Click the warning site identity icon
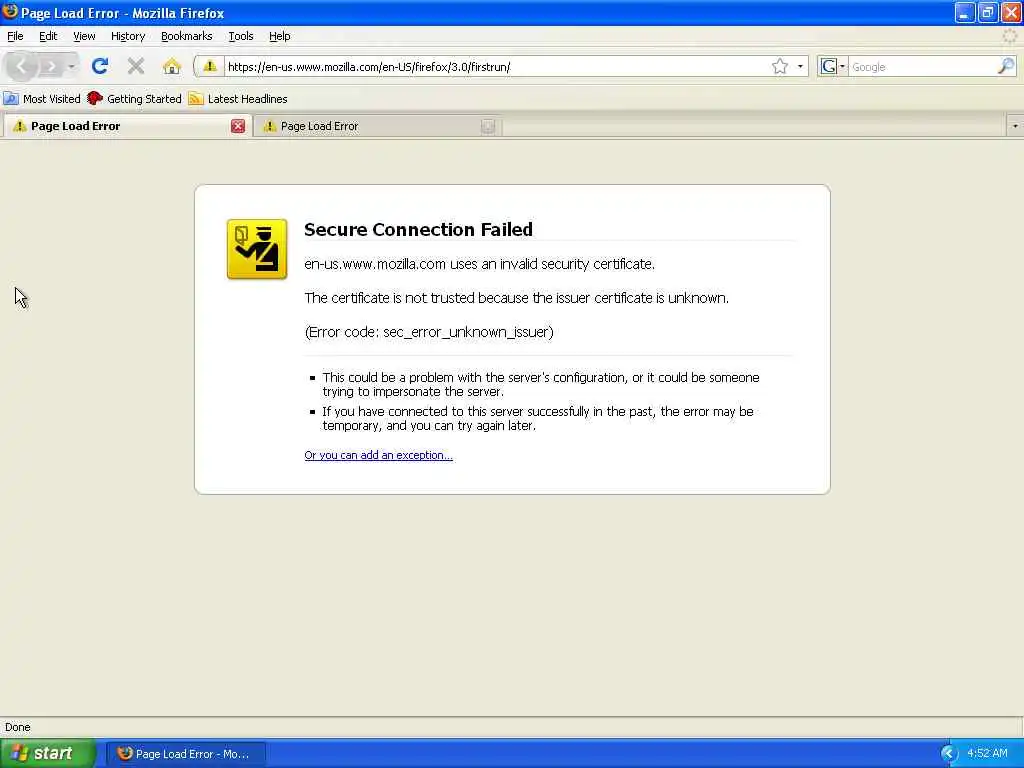Image resolution: width=1024 pixels, height=768 pixels. pos(210,66)
